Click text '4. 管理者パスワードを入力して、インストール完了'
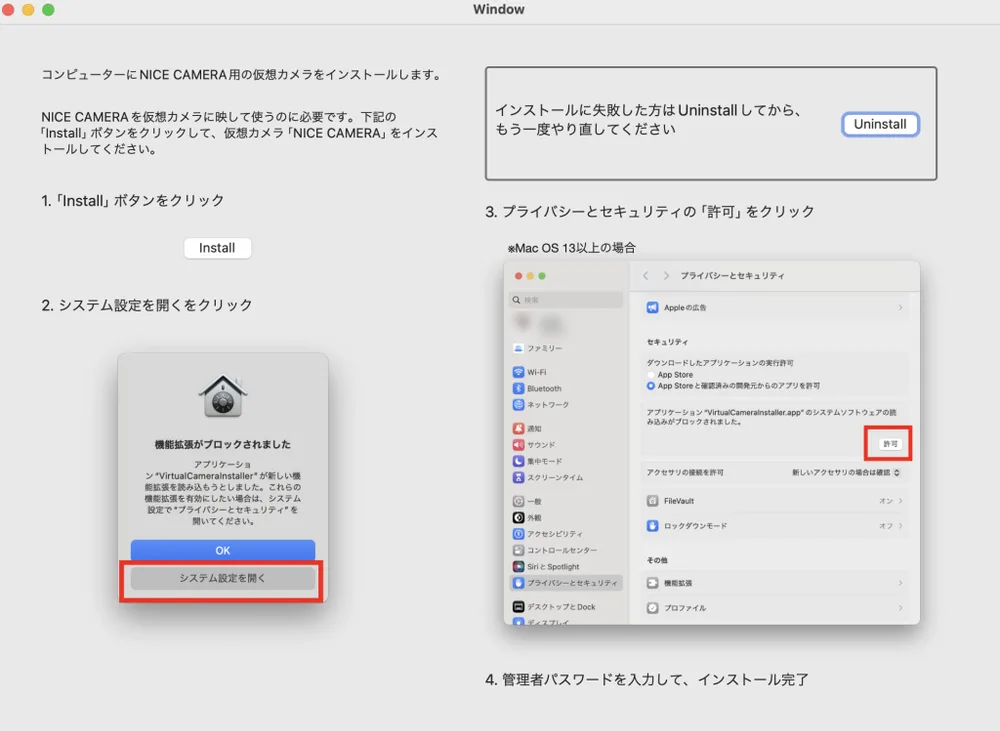 pyautogui.click(x=647, y=679)
